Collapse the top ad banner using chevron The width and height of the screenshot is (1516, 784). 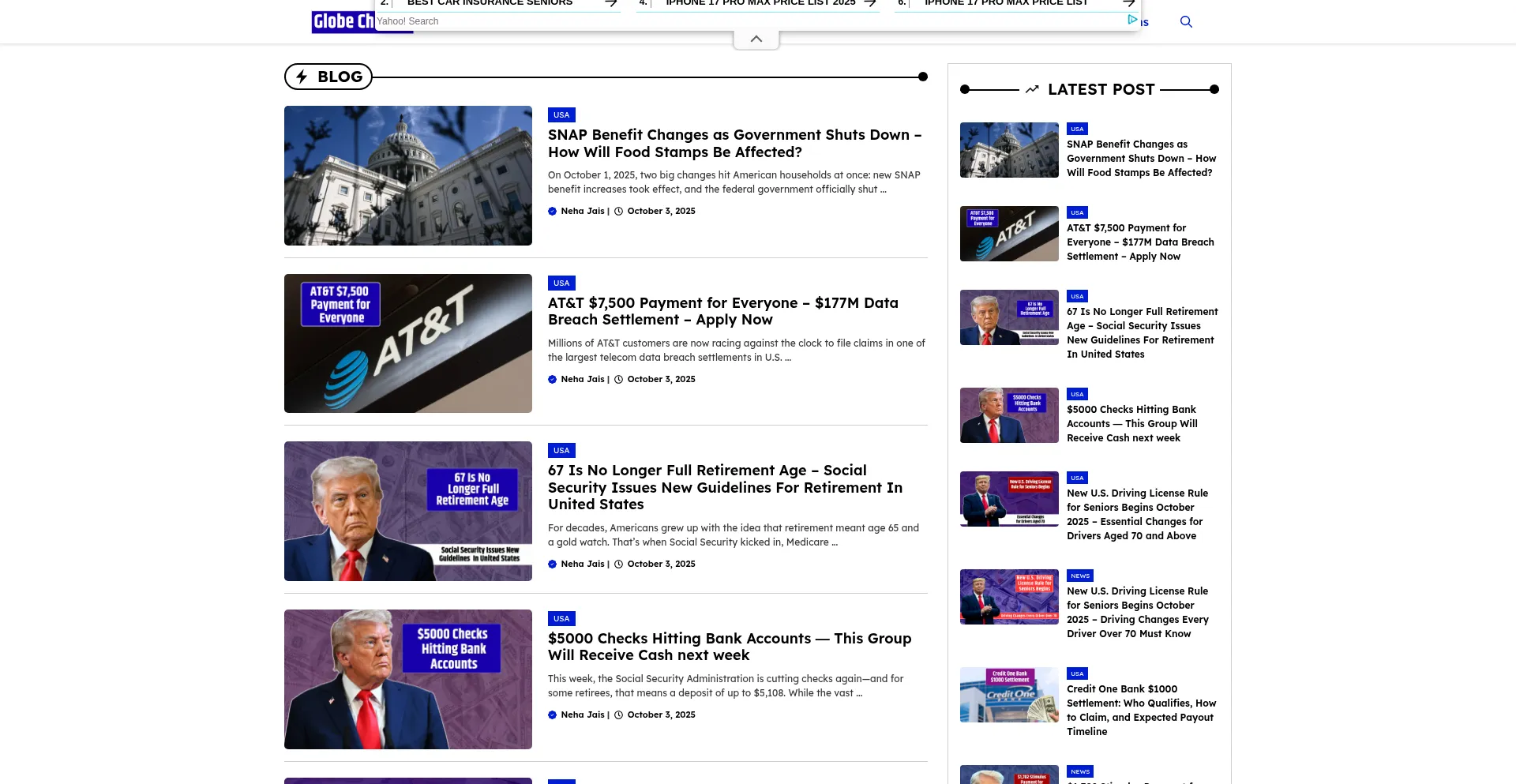point(756,39)
